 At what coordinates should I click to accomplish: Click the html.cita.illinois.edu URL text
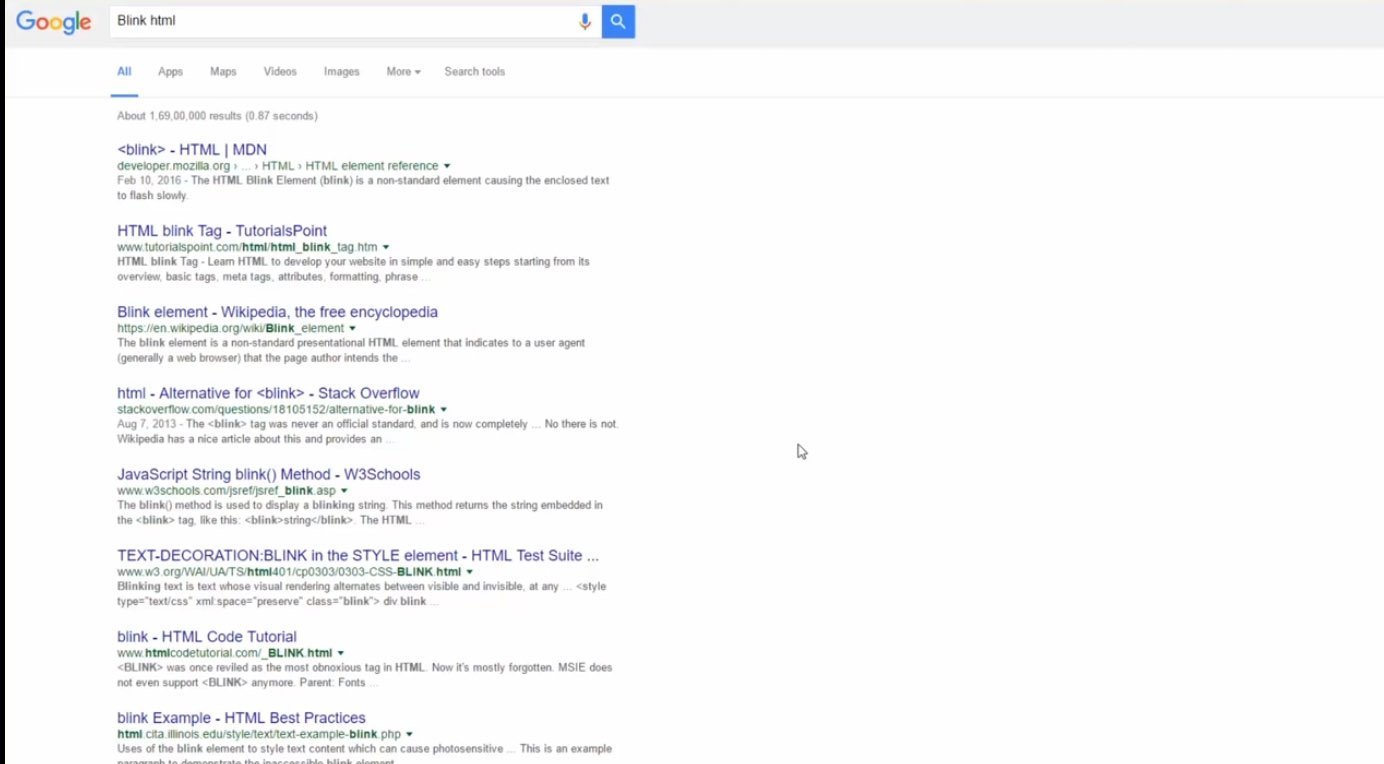tap(259, 734)
